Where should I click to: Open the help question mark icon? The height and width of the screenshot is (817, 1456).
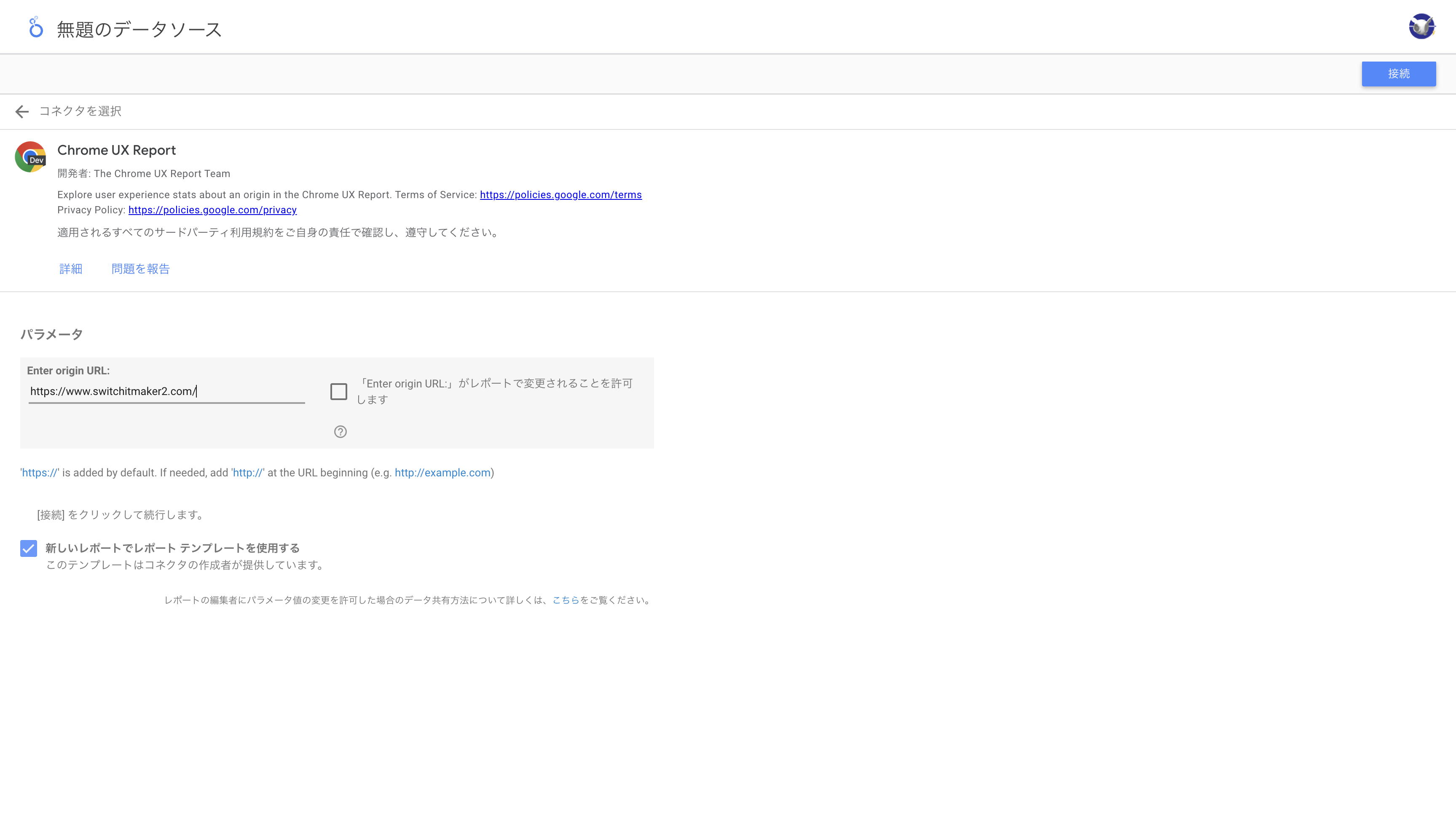click(340, 432)
